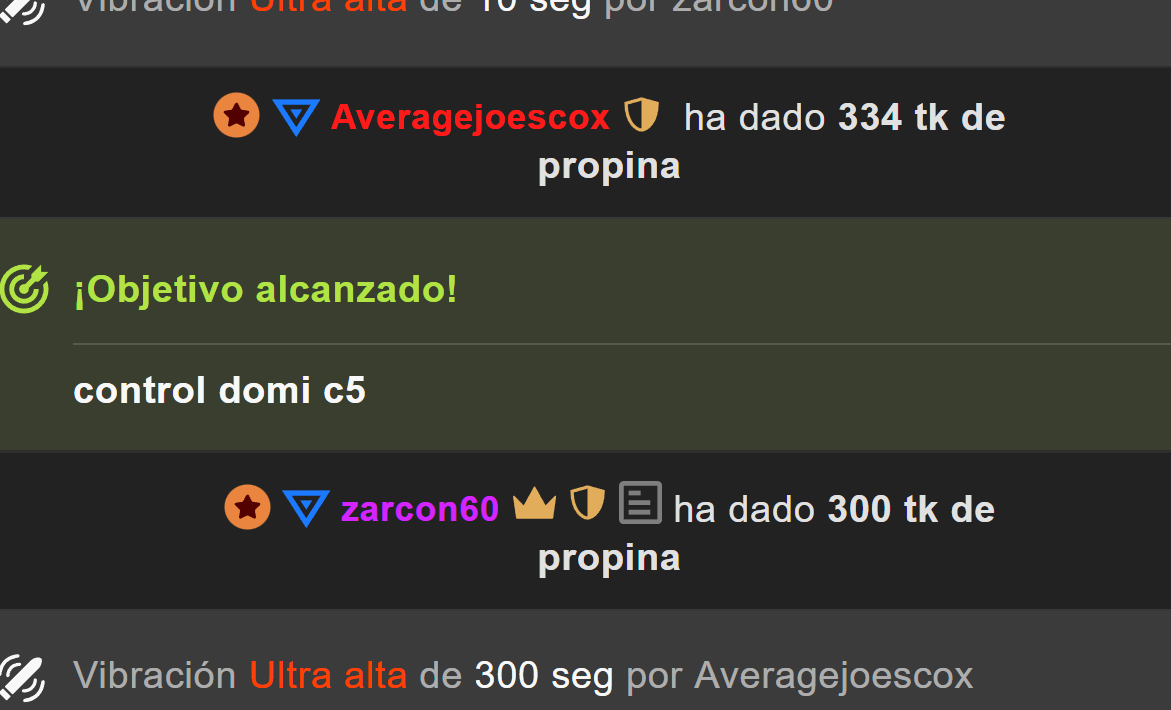
Task: Click the gold crown icon after zarcon60
Action: (x=535, y=504)
